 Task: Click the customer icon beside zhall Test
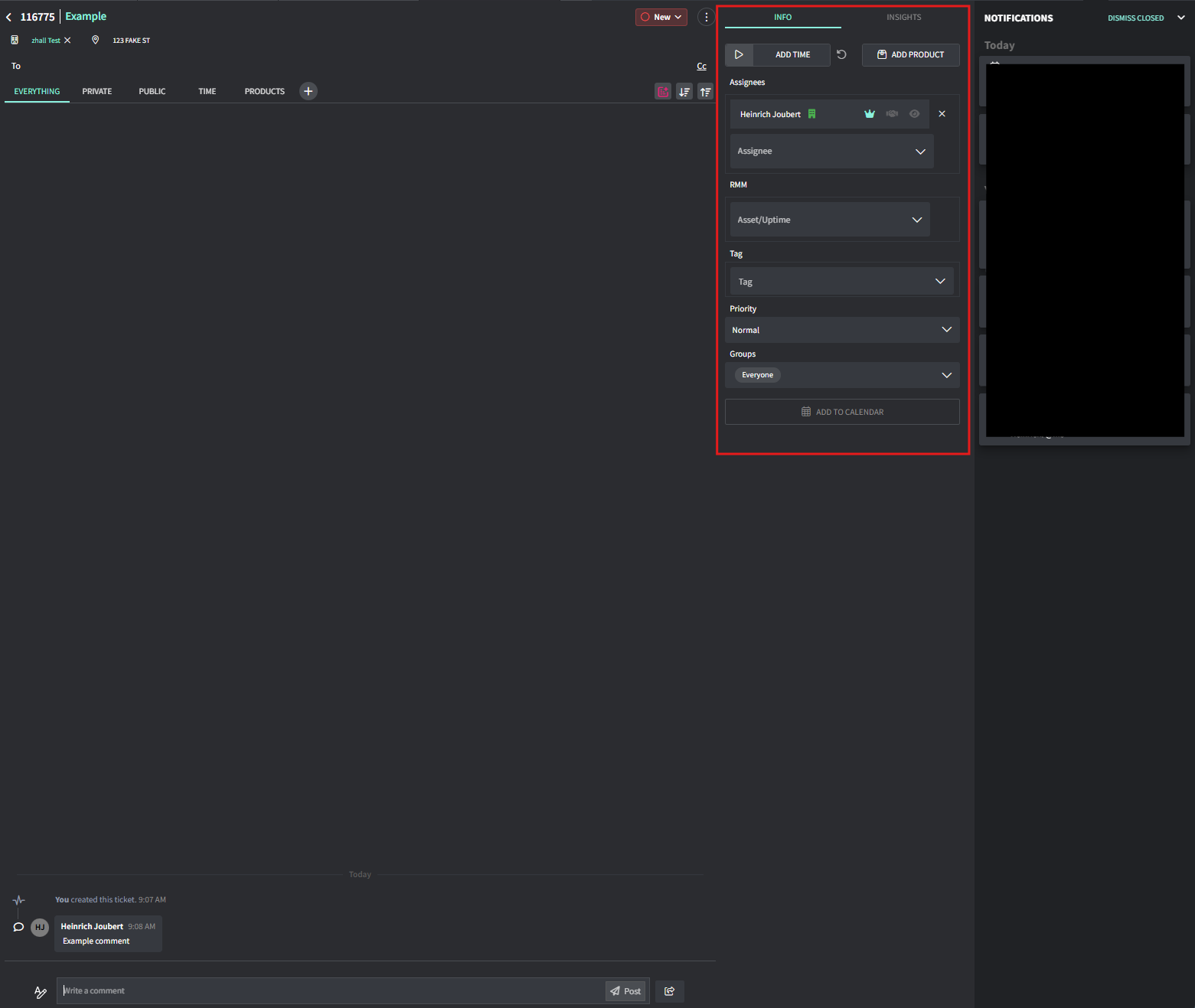(x=15, y=40)
